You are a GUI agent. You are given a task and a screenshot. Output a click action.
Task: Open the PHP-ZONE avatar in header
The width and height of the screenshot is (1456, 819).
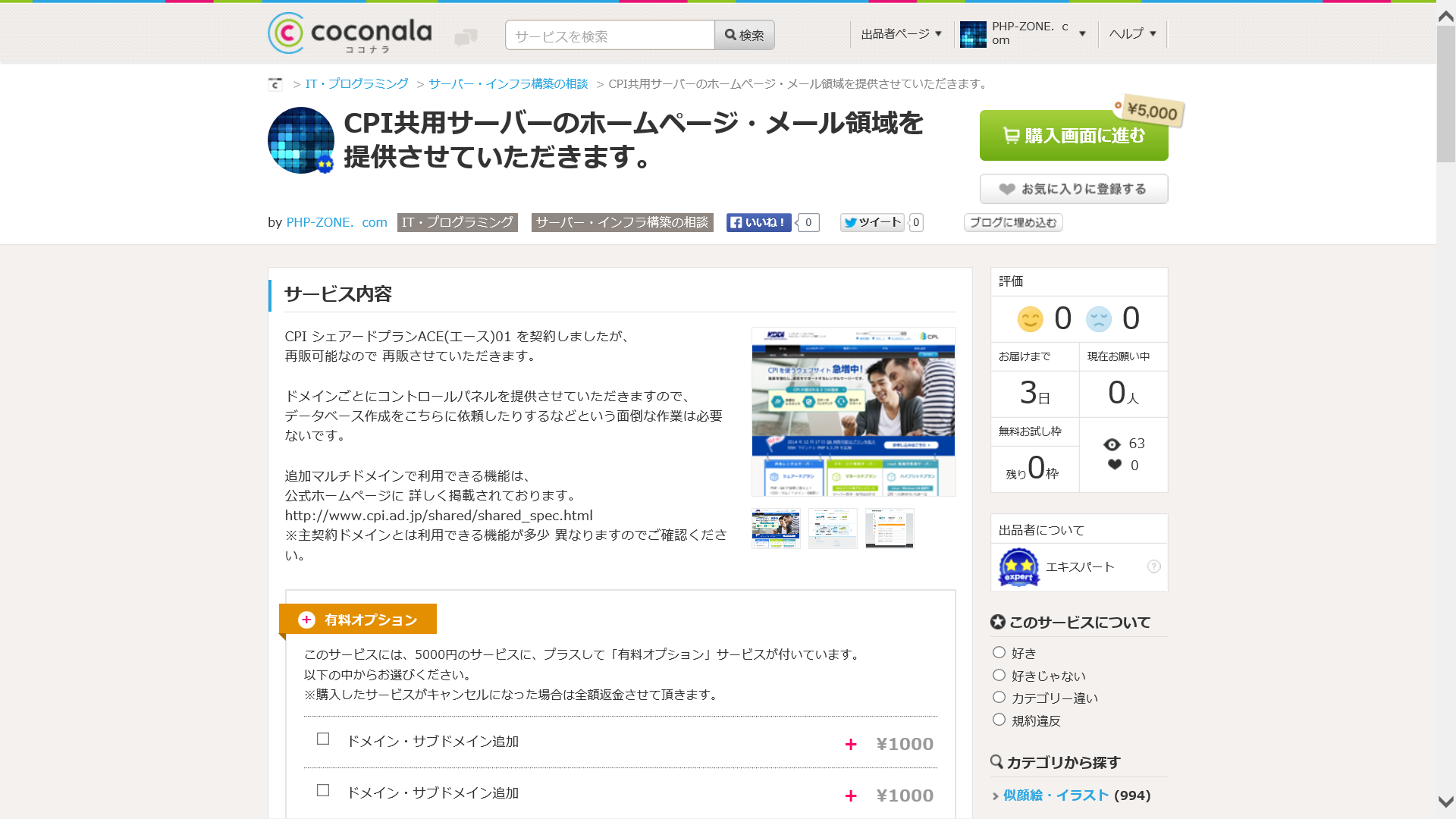coord(973,34)
